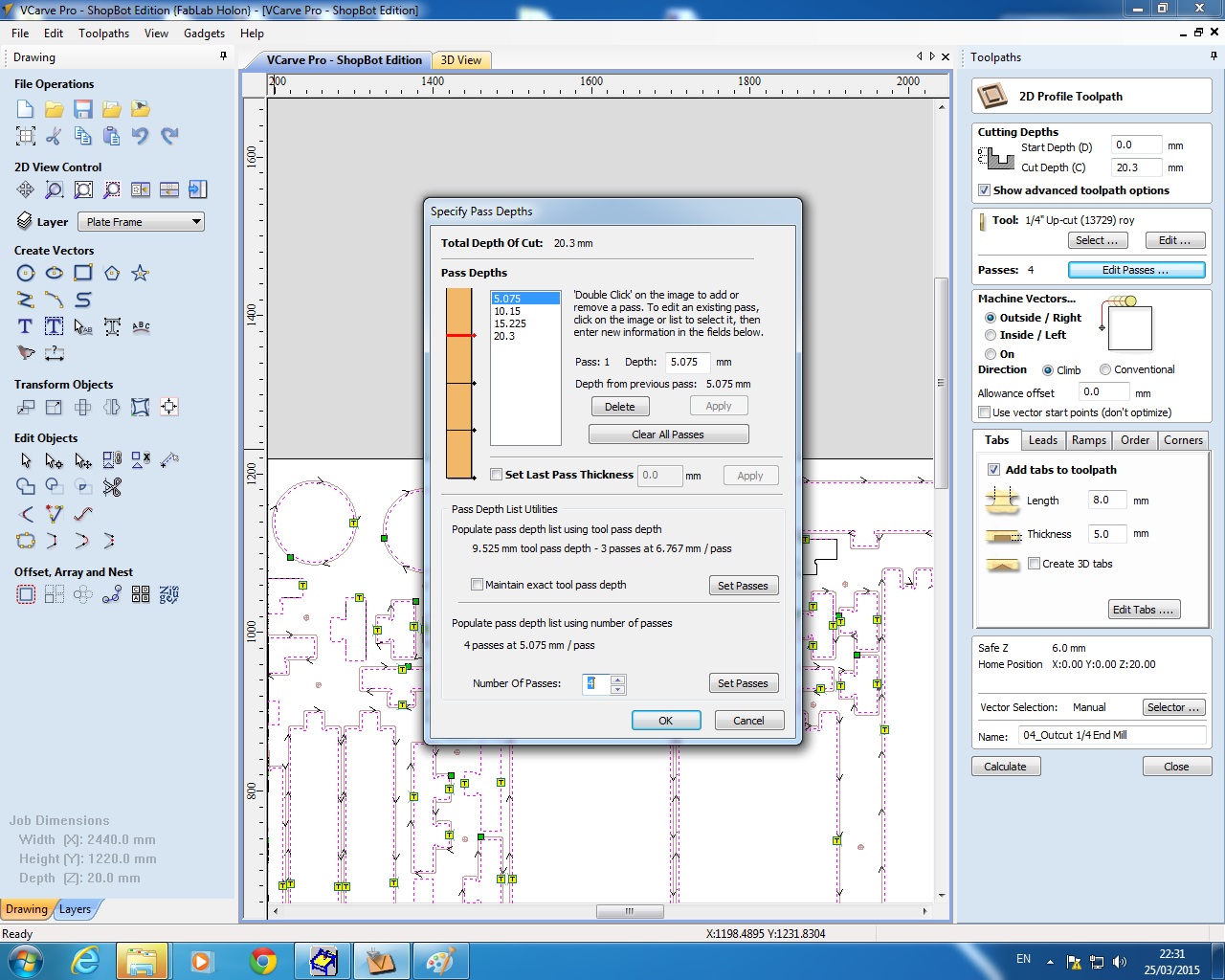Click the vertical scrollbar thumb of 2D view
This screenshot has width=1225, height=980.
pos(942,383)
